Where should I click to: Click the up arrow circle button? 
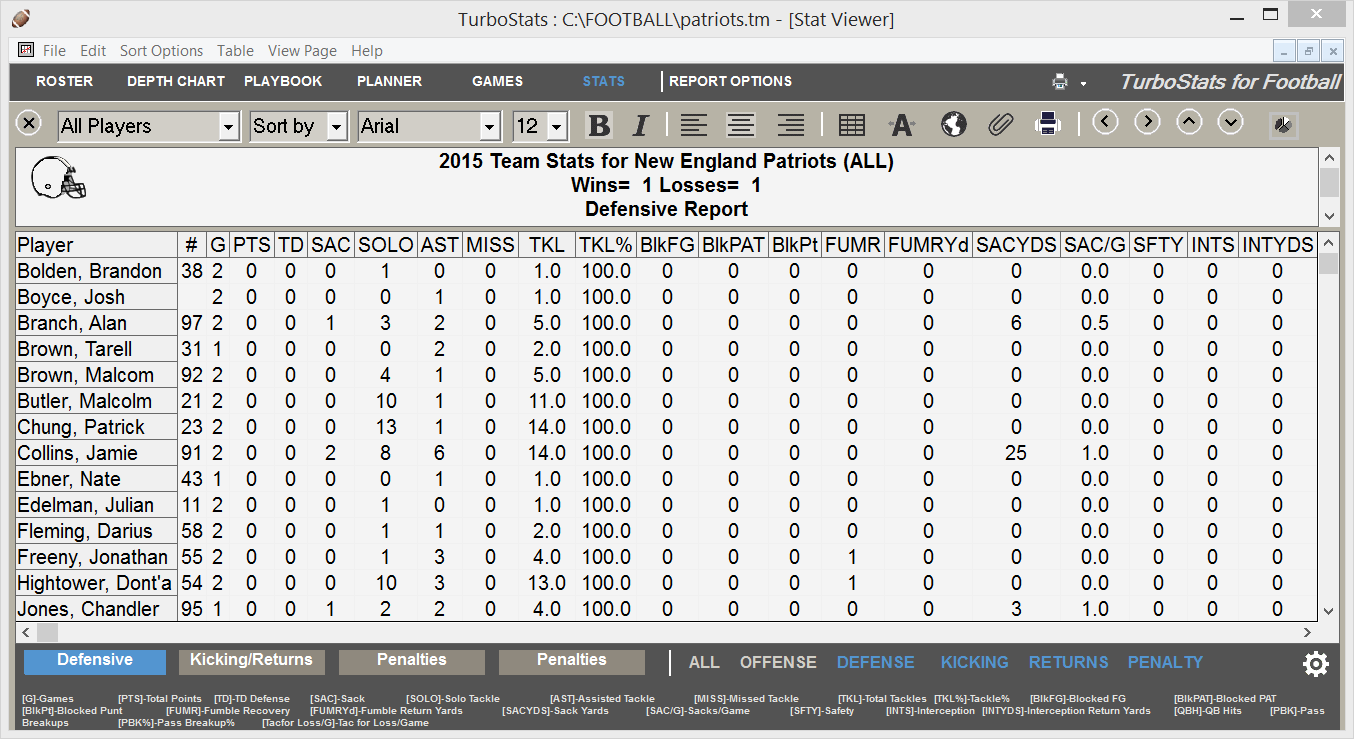[x=1189, y=122]
